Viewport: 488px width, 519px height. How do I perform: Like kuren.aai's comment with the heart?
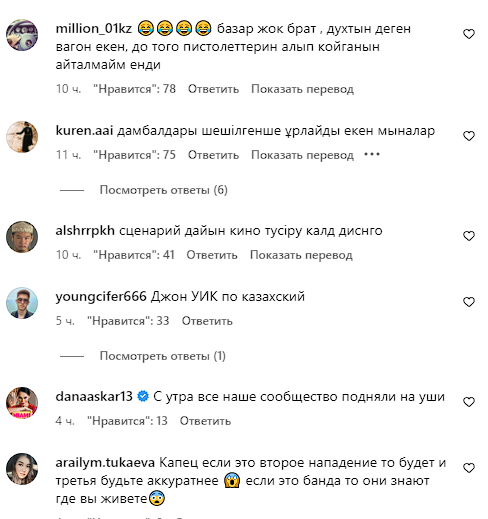tap(469, 136)
